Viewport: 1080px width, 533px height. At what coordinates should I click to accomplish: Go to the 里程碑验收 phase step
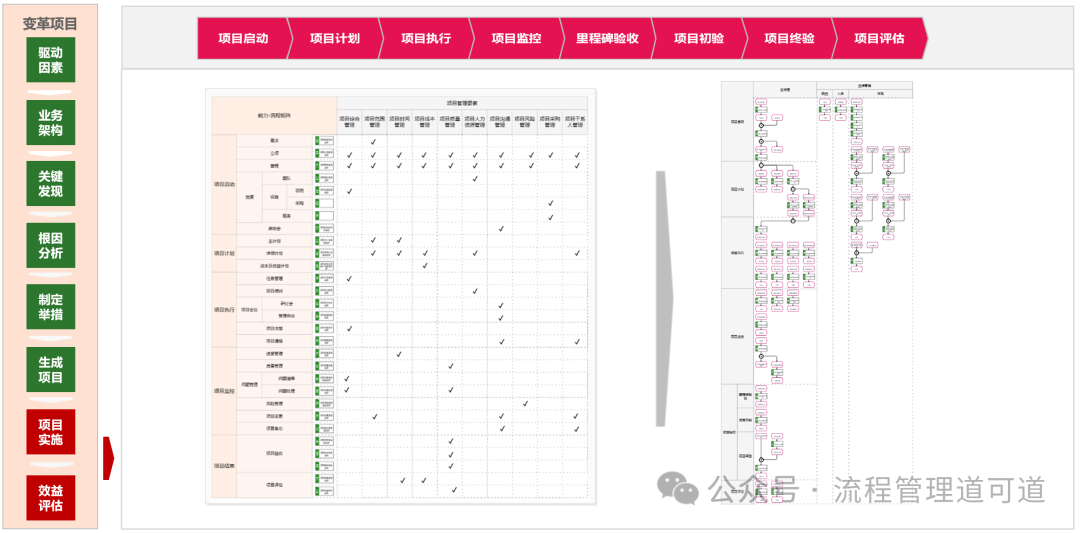click(607, 39)
